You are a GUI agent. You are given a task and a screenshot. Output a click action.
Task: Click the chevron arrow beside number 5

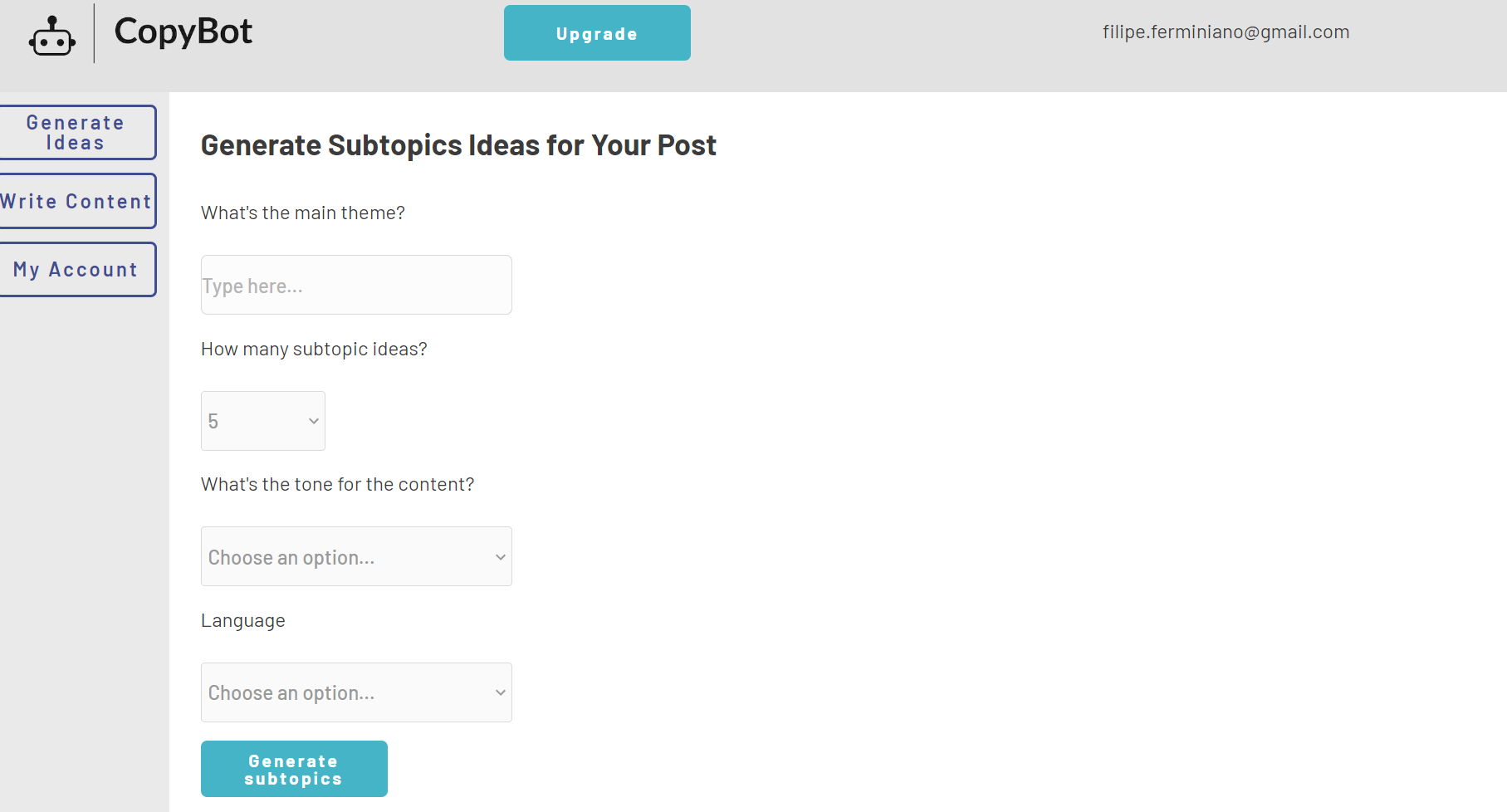pyautogui.click(x=314, y=421)
